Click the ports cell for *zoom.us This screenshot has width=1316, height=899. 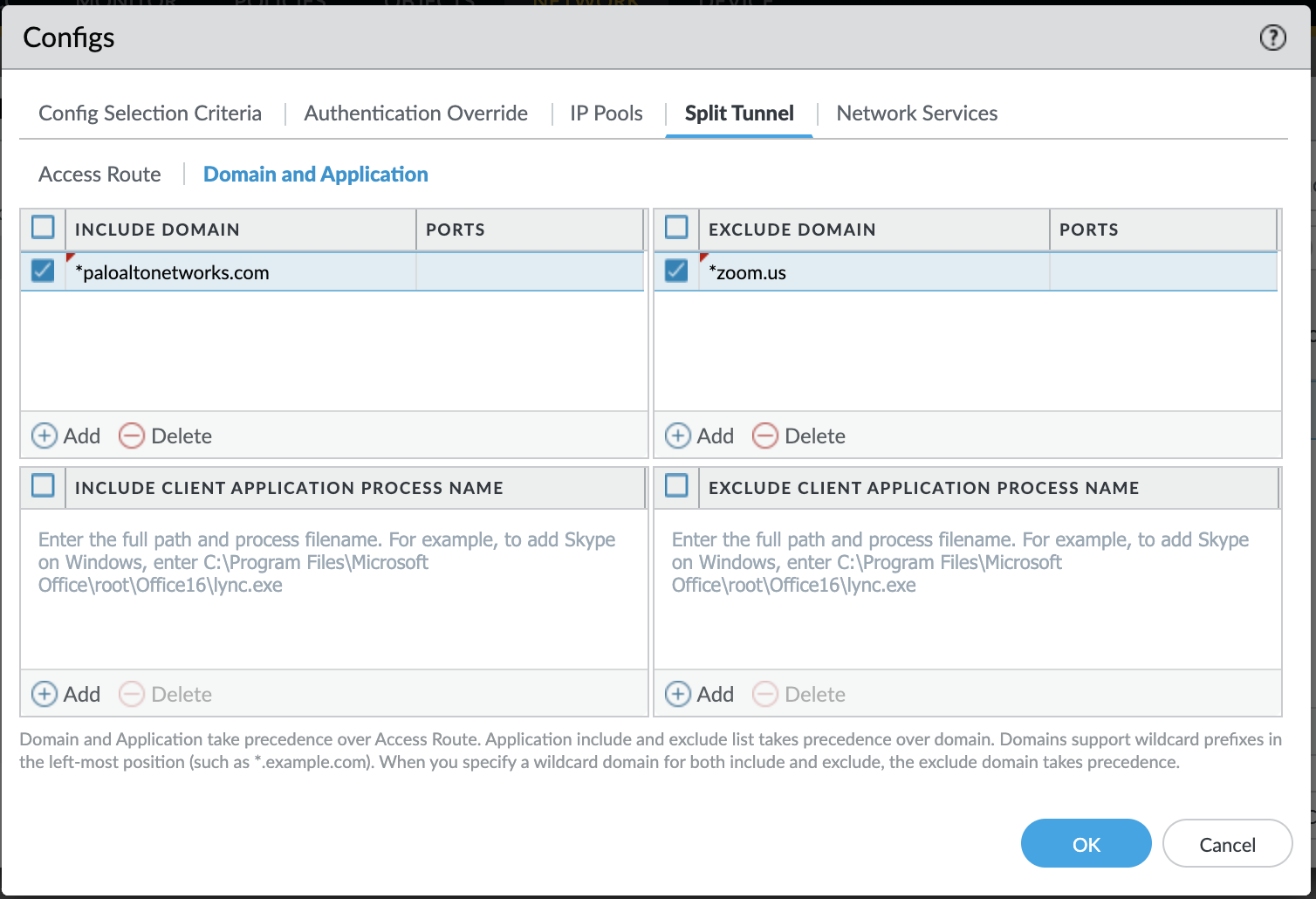(1162, 272)
